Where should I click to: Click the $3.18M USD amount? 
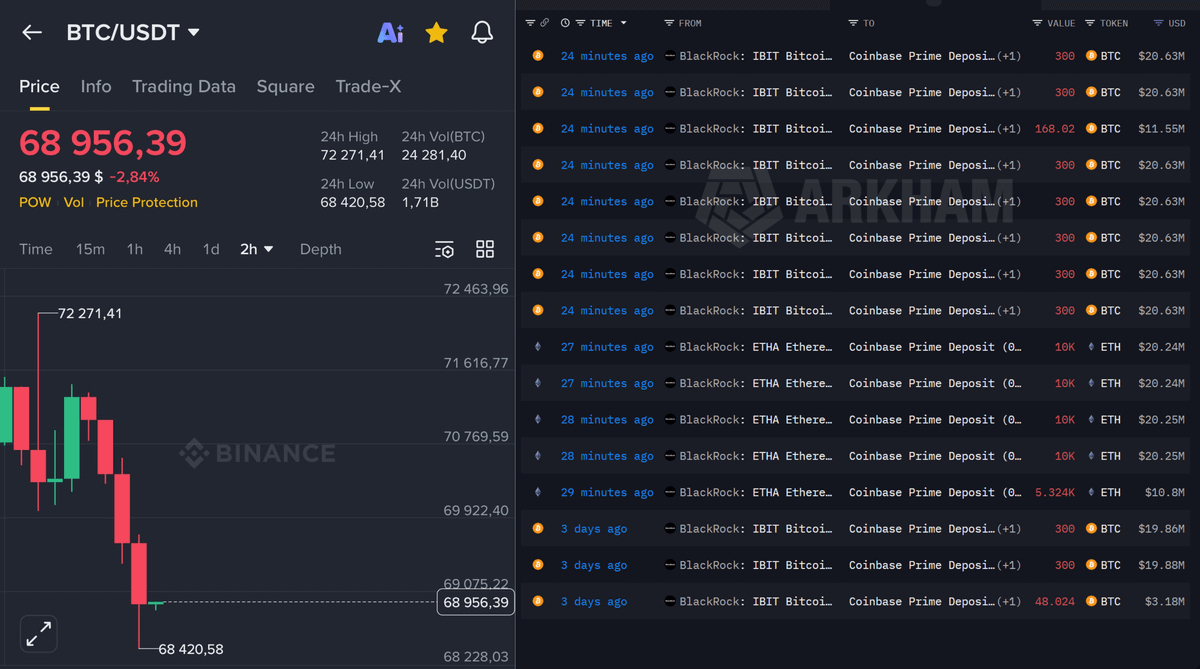(x=1165, y=601)
